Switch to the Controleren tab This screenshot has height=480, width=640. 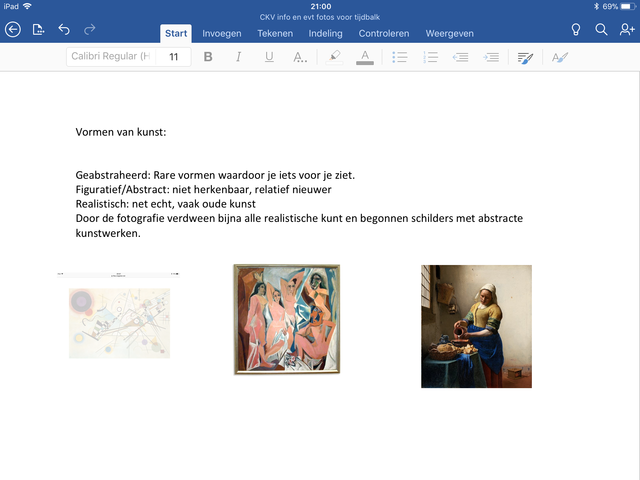coord(384,33)
